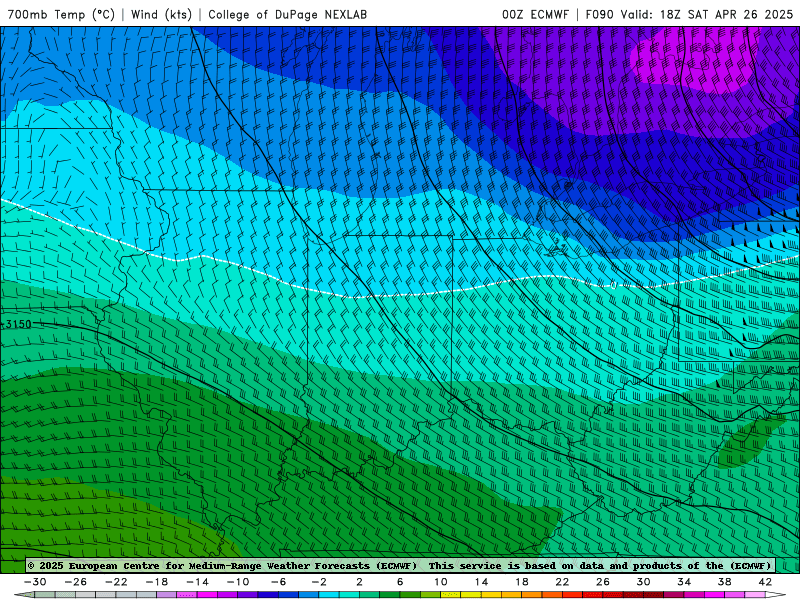Click the '700mb Temp (°C)' title text
Screen dimensions: 800x600
[61, 14]
